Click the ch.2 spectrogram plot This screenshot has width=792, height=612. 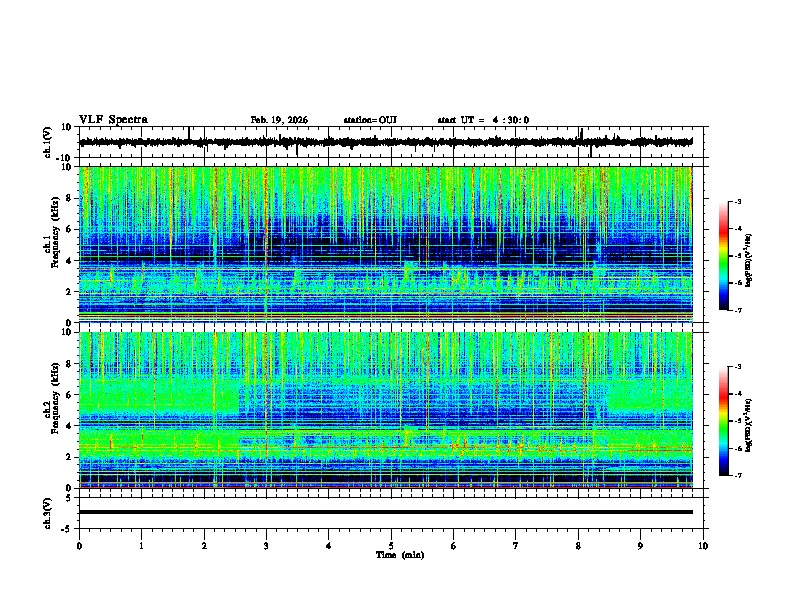pos(386,410)
